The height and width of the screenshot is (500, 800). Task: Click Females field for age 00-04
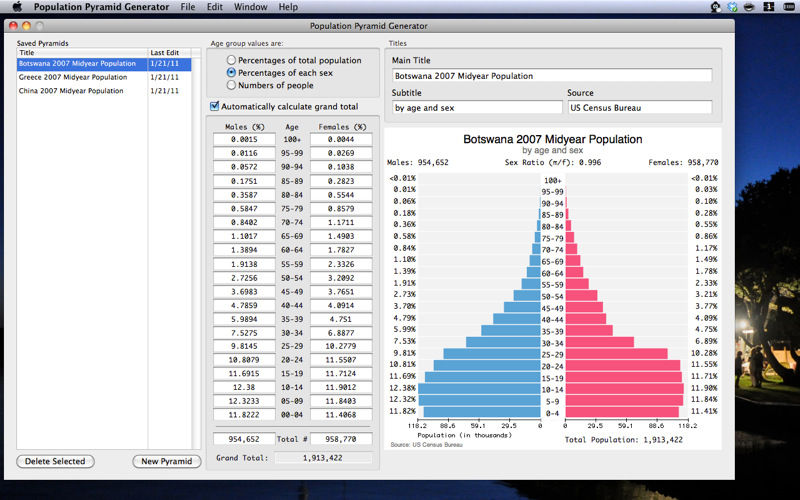click(x=341, y=415)
